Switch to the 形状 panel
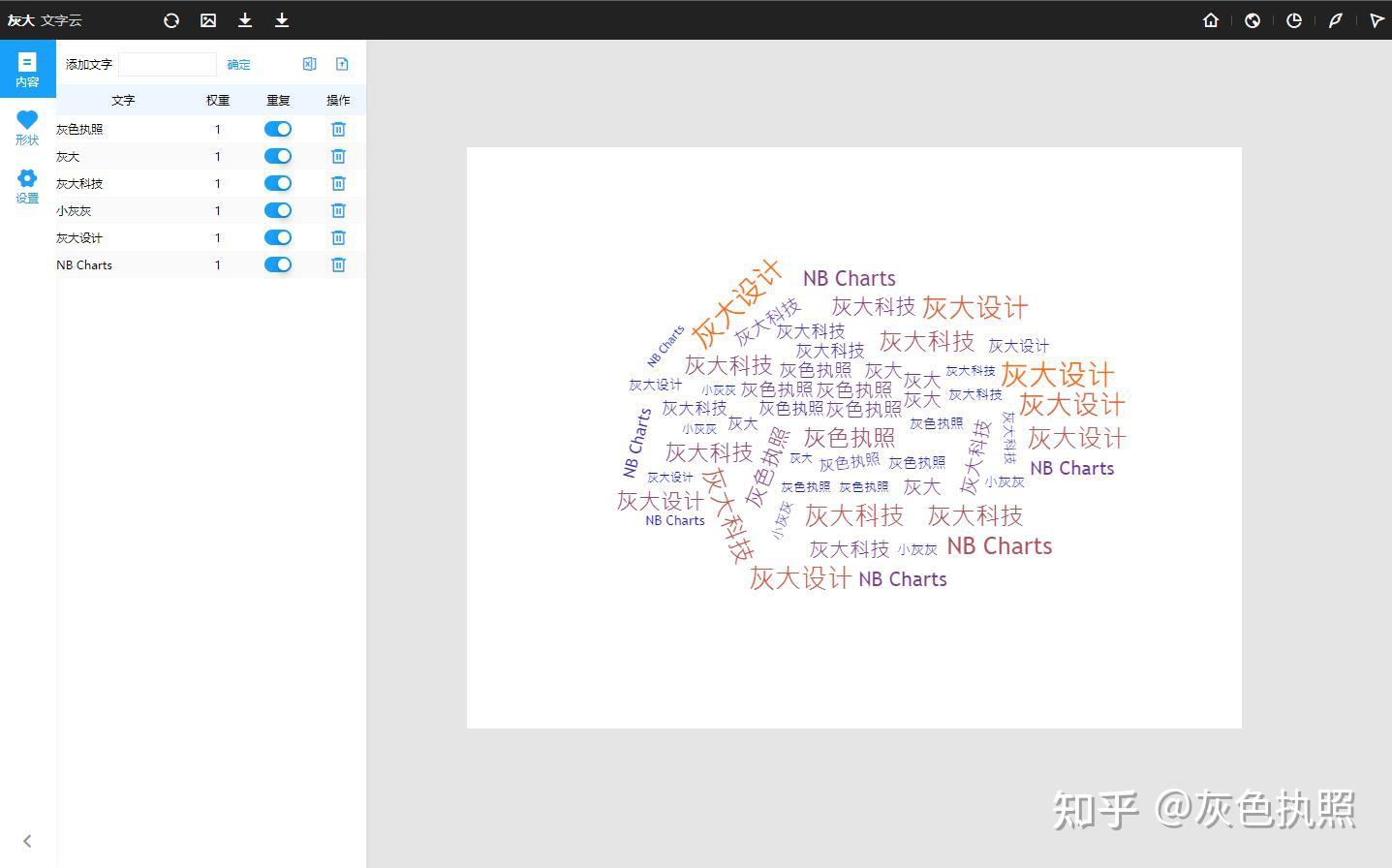Screen dimensions: 1392x868 tap(27, 127)
